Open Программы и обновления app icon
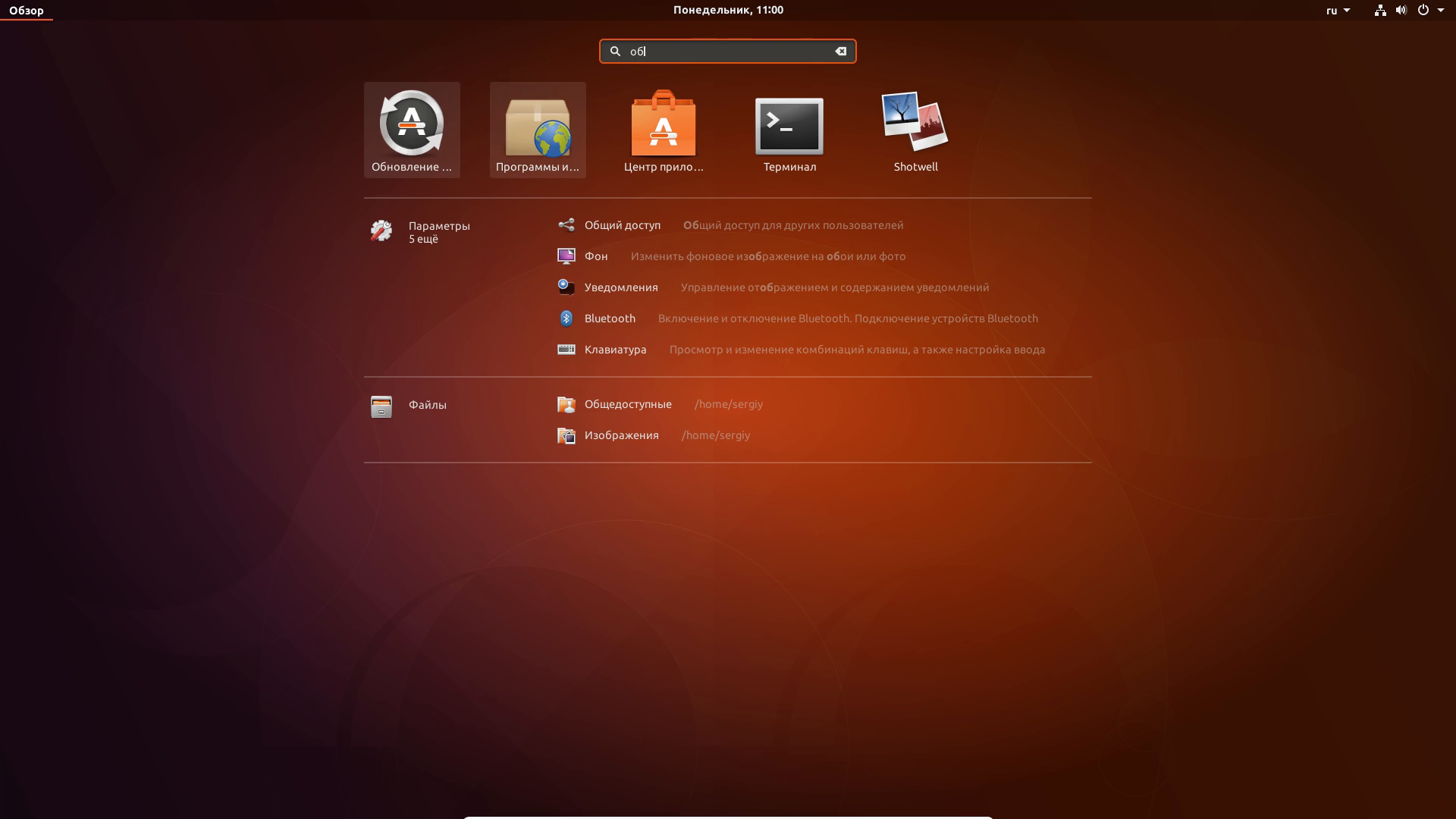The height and width of the screenshot is (819, 1456). pos(538,130)
